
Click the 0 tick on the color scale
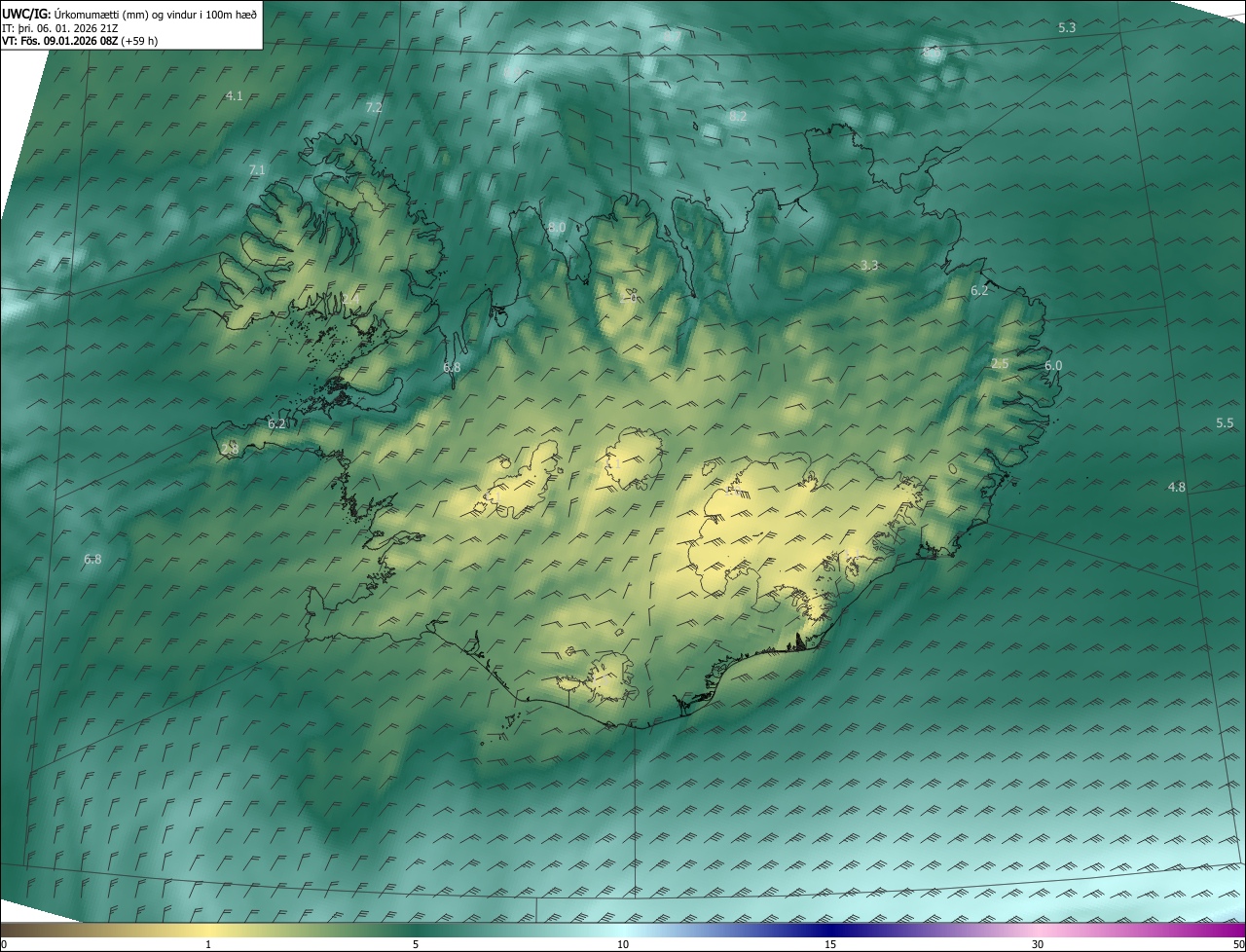click(x=4, y=944)
